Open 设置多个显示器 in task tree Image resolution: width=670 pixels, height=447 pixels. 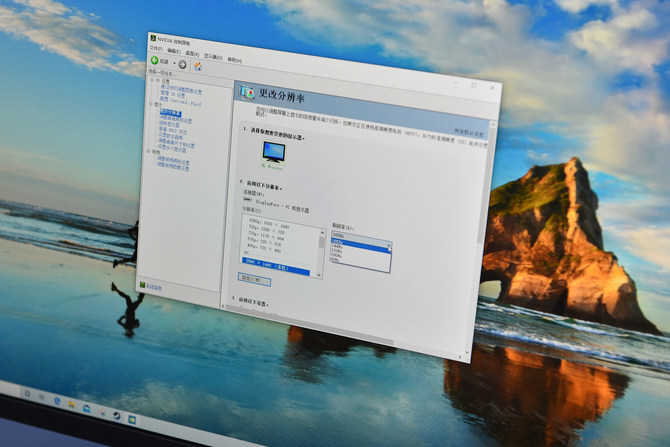coord(173,149)
